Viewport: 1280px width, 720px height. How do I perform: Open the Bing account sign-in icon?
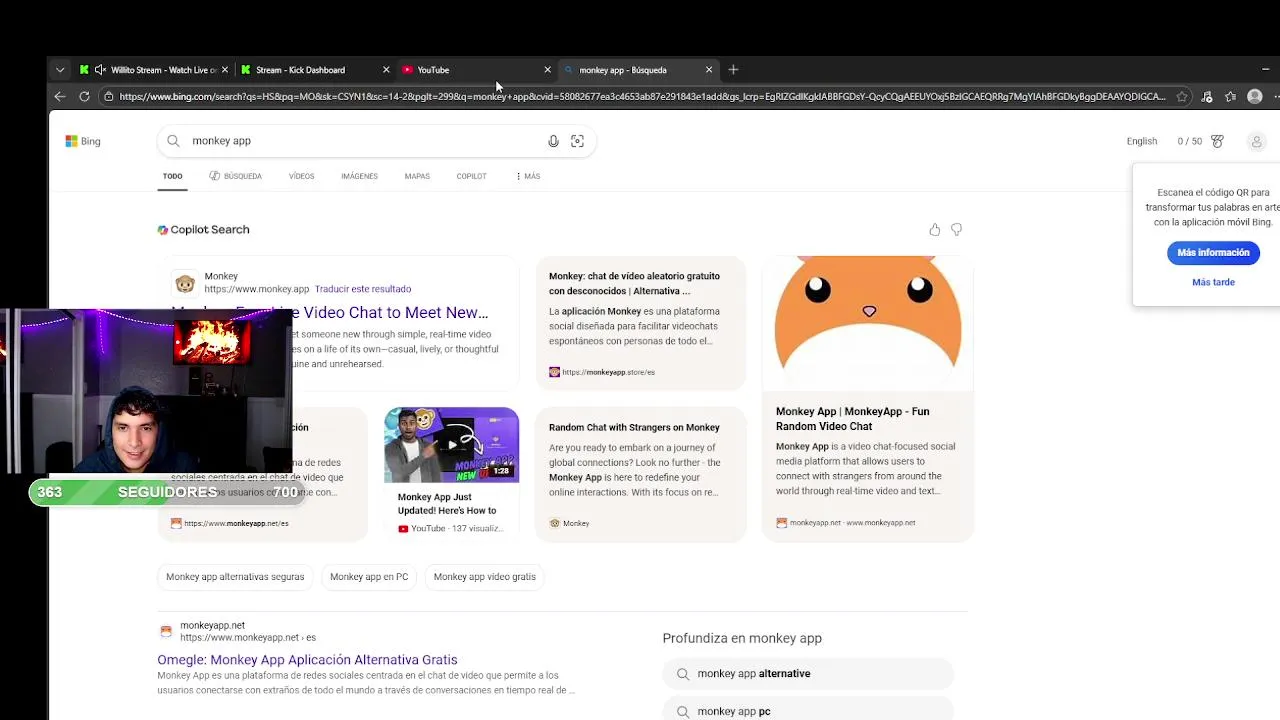tap(1257, 141)
